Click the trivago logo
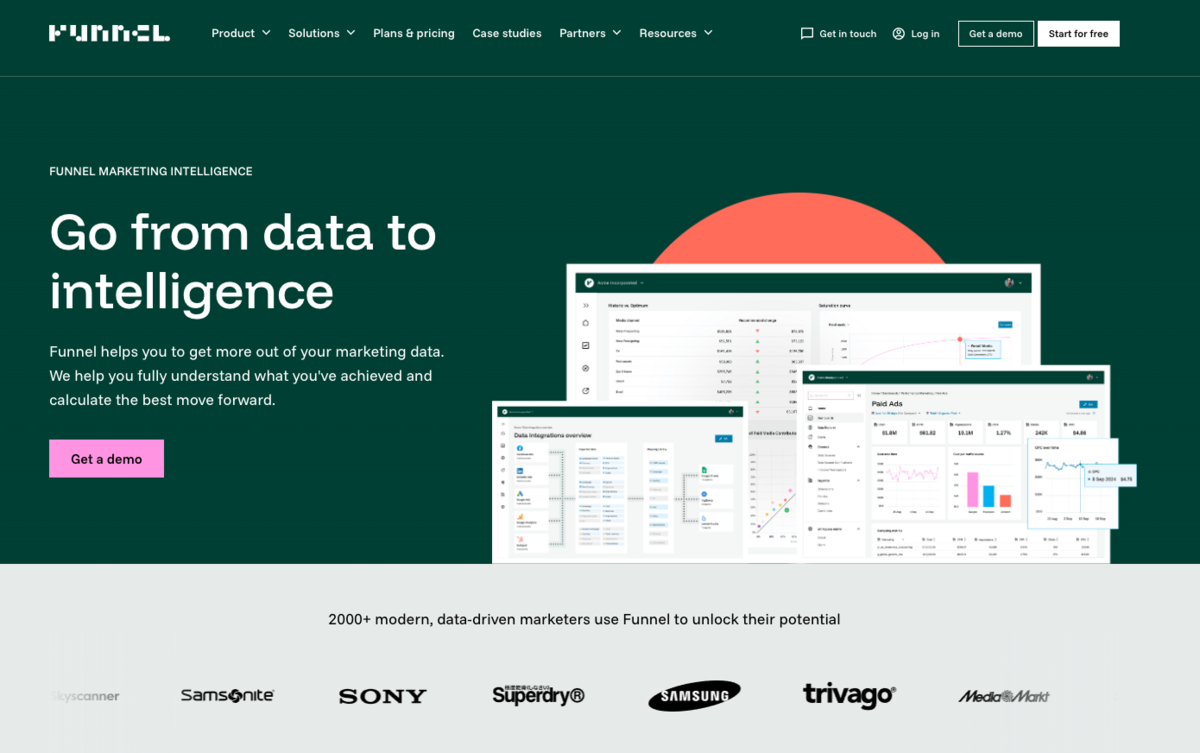Image resolution: width=1200 pixels, height=753 pixels. (849, 695)
